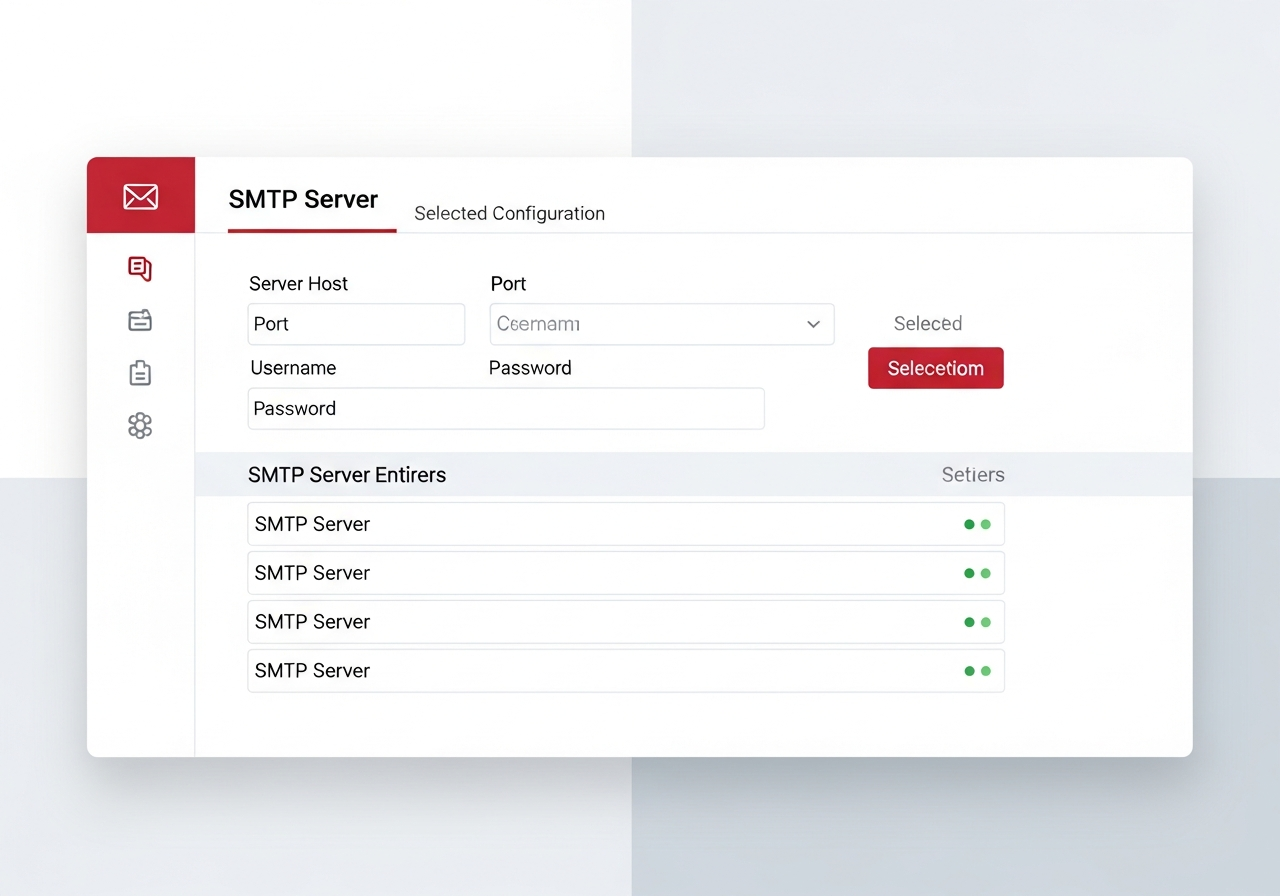This screenshot has height=896, width=1280.
Task: Toggle the light green dot on second SMTP Server
Action: 984,572
